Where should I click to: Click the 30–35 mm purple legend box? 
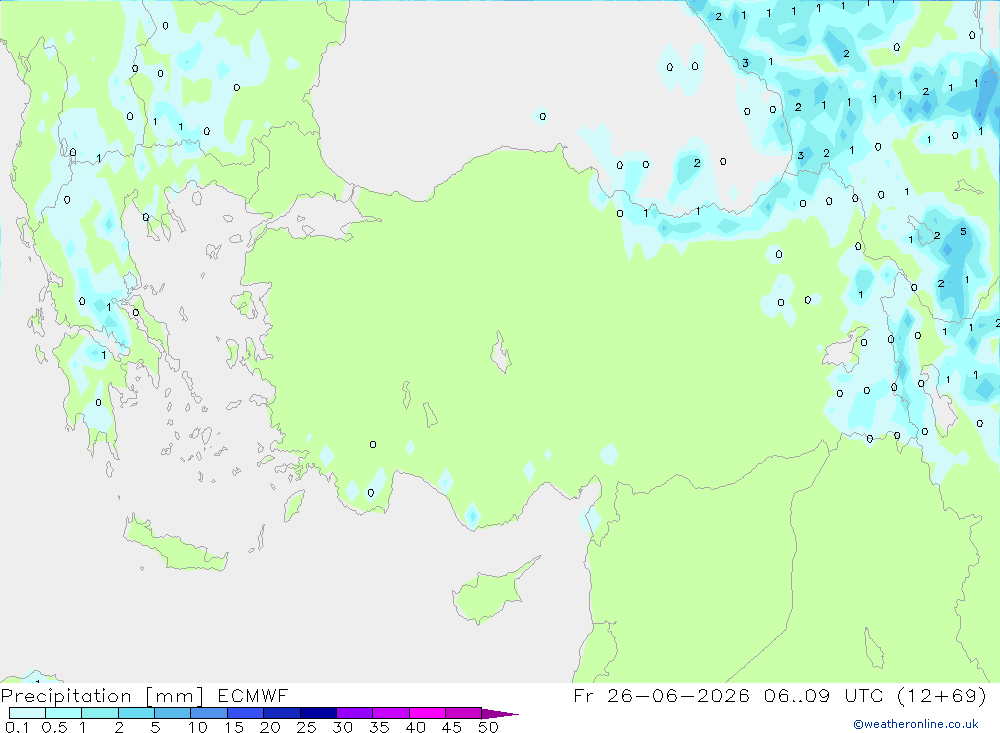click(354, 713)
